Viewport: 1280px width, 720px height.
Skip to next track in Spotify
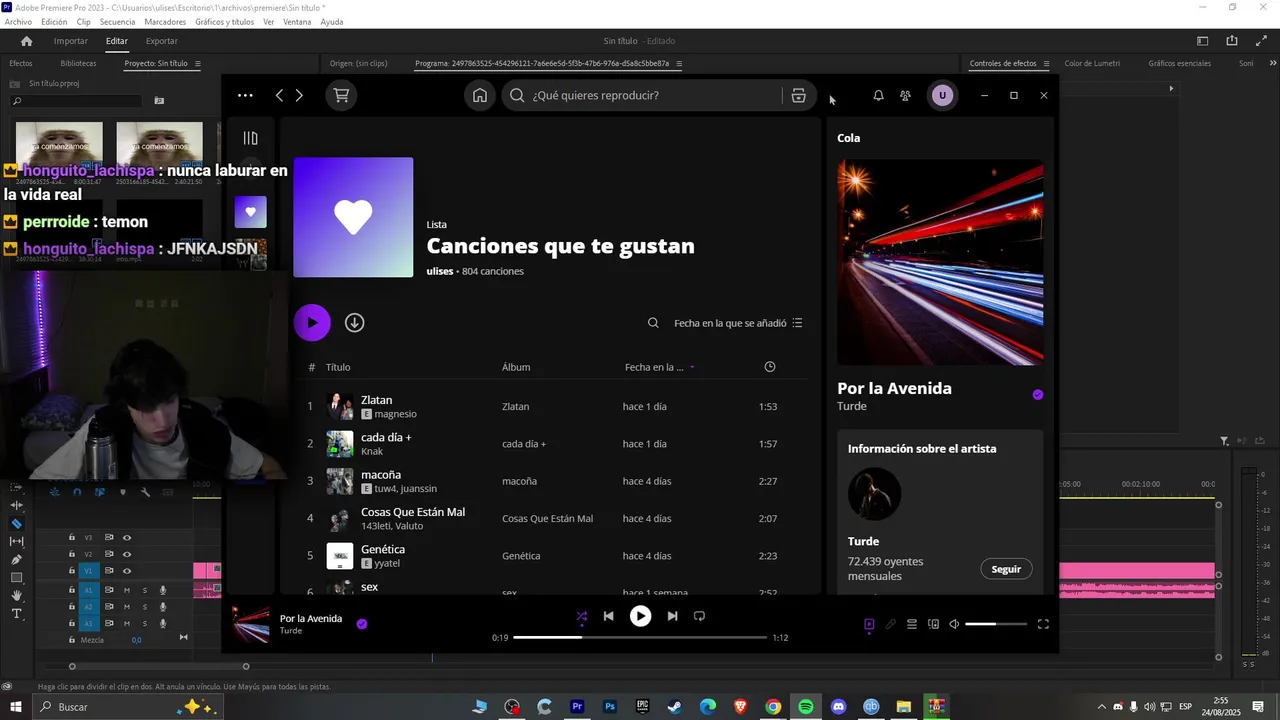coord(672,616)
